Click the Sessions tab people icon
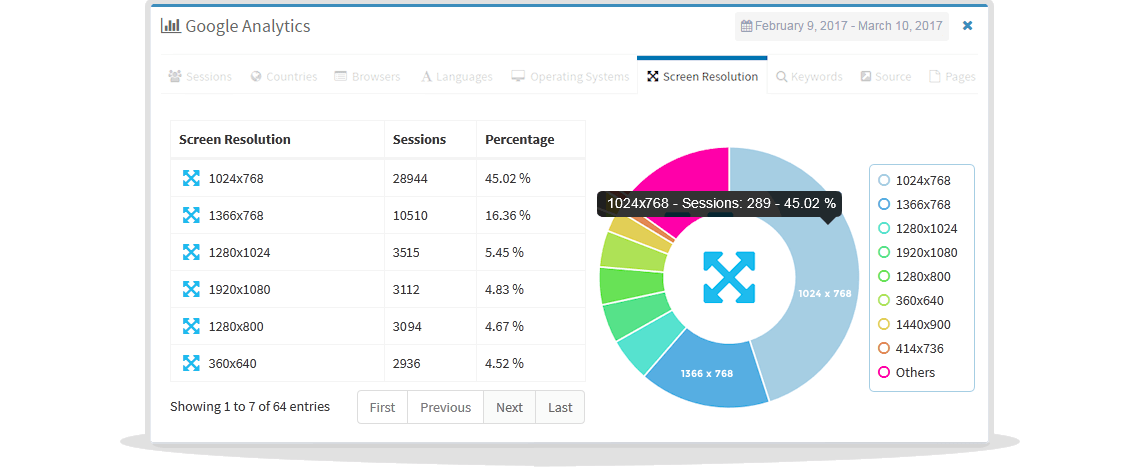Image resolution: width=1140 pixels, height=467 pixels. click(174, 76)
